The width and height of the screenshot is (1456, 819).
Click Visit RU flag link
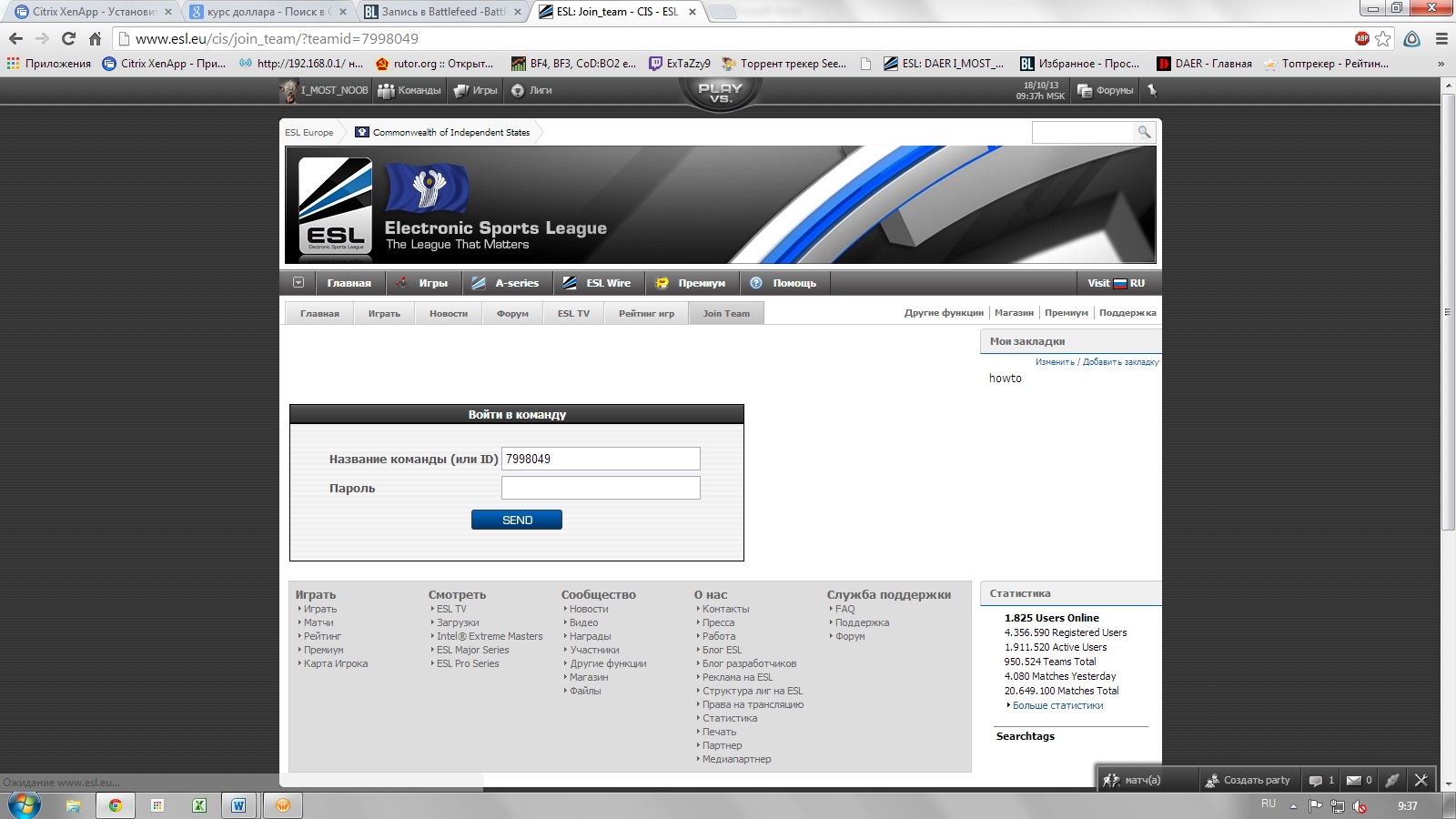pyautogui.click(x=1117, y=283)
